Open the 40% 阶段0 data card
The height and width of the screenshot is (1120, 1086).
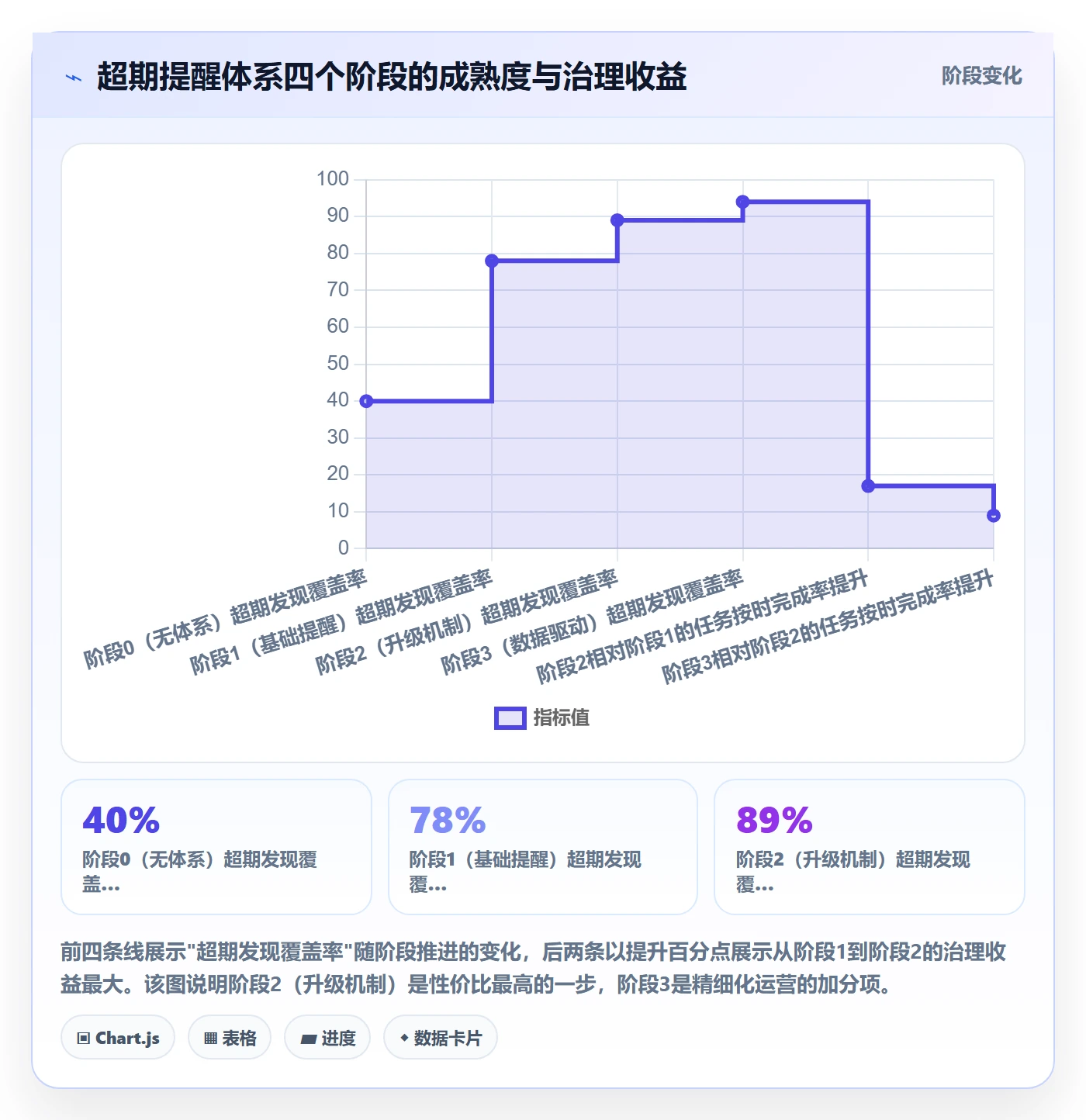click(x=216, y=847)
